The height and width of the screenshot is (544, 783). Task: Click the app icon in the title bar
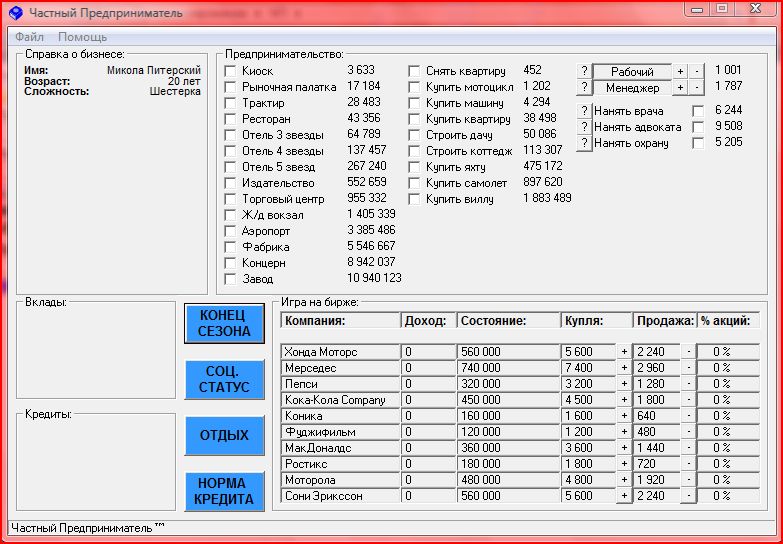coord(15,13)
